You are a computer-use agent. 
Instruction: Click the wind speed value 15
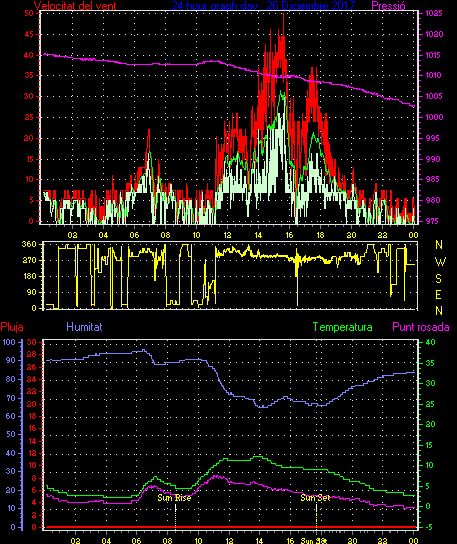click(x=29, y=159)
